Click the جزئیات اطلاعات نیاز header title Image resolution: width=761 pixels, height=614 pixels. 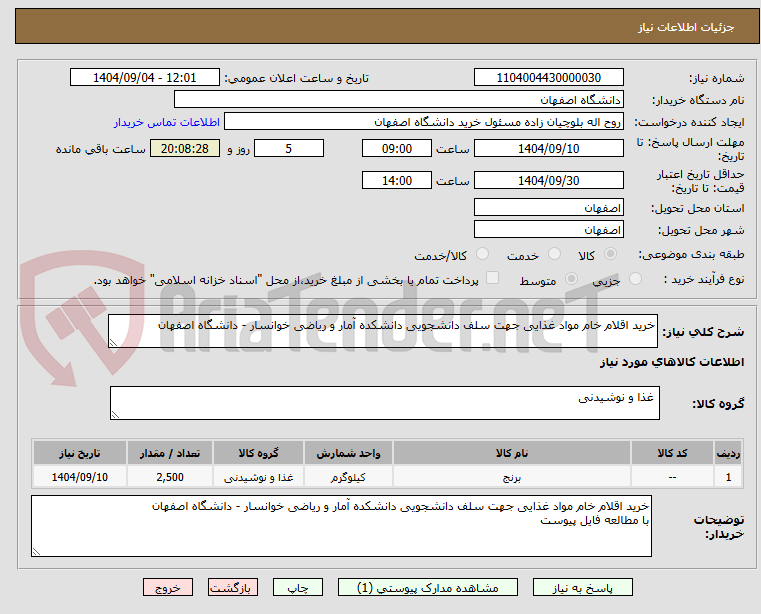tap(686, 27)
